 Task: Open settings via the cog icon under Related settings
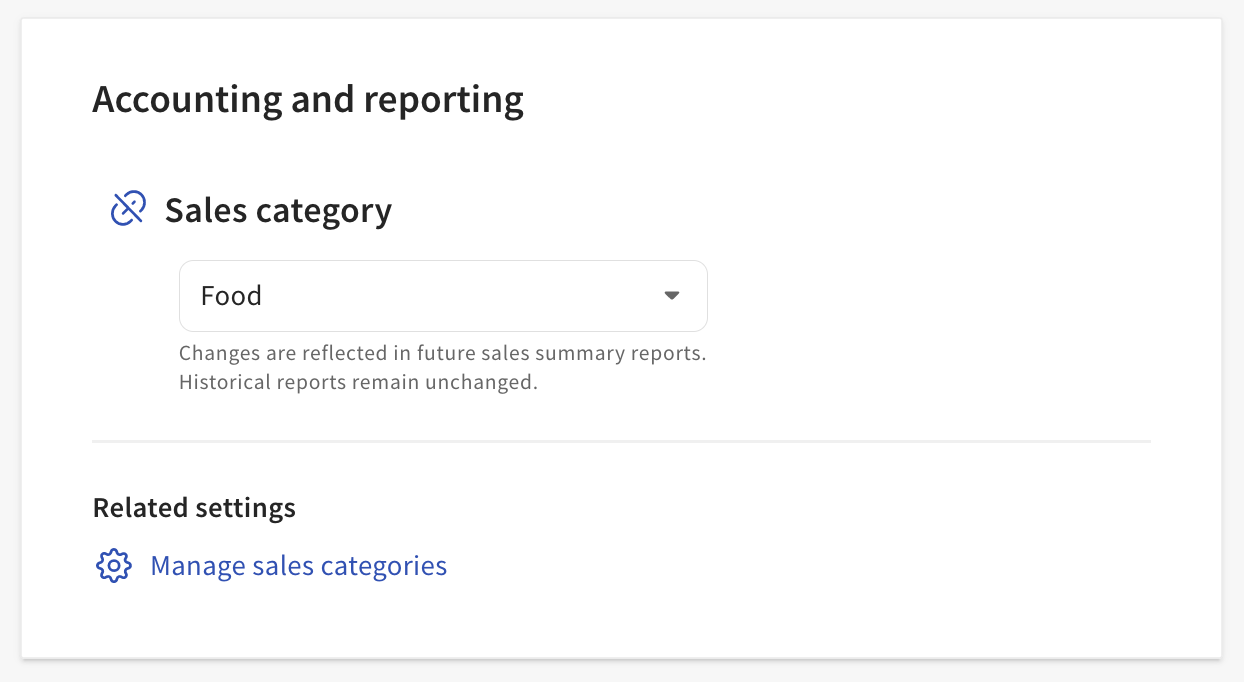point(113,565)
